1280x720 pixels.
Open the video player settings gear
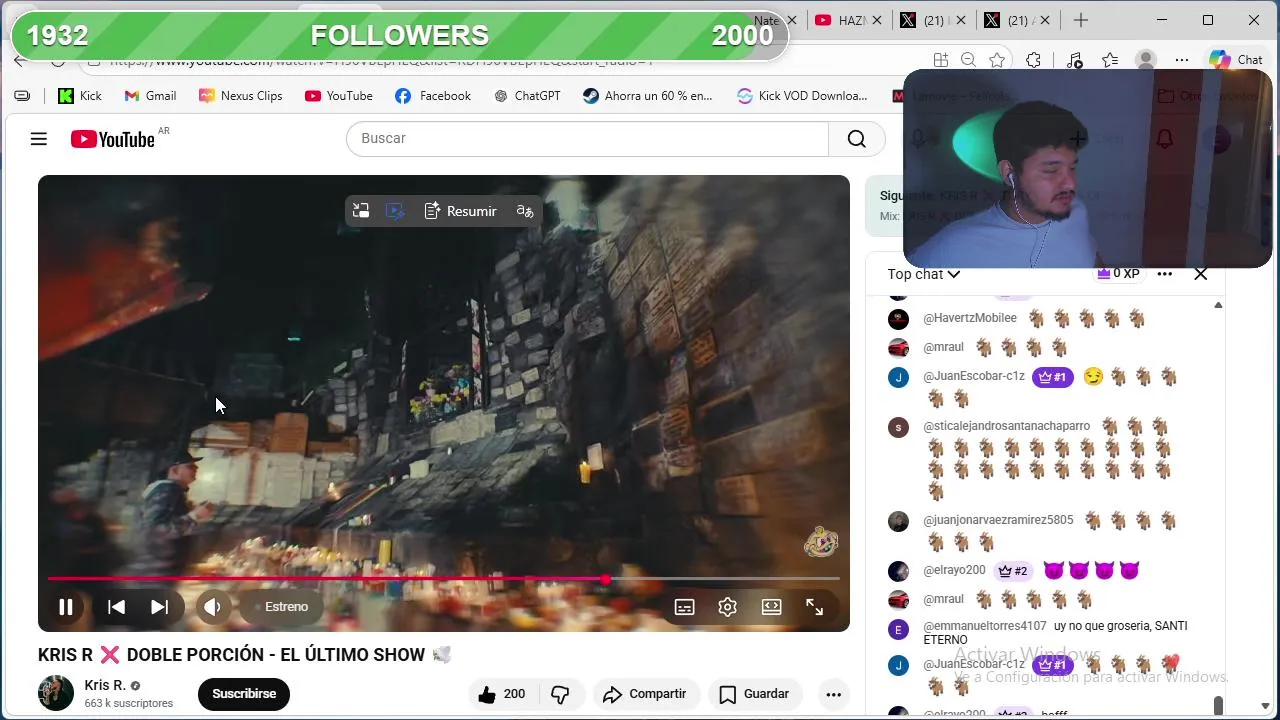coord(728,607)
